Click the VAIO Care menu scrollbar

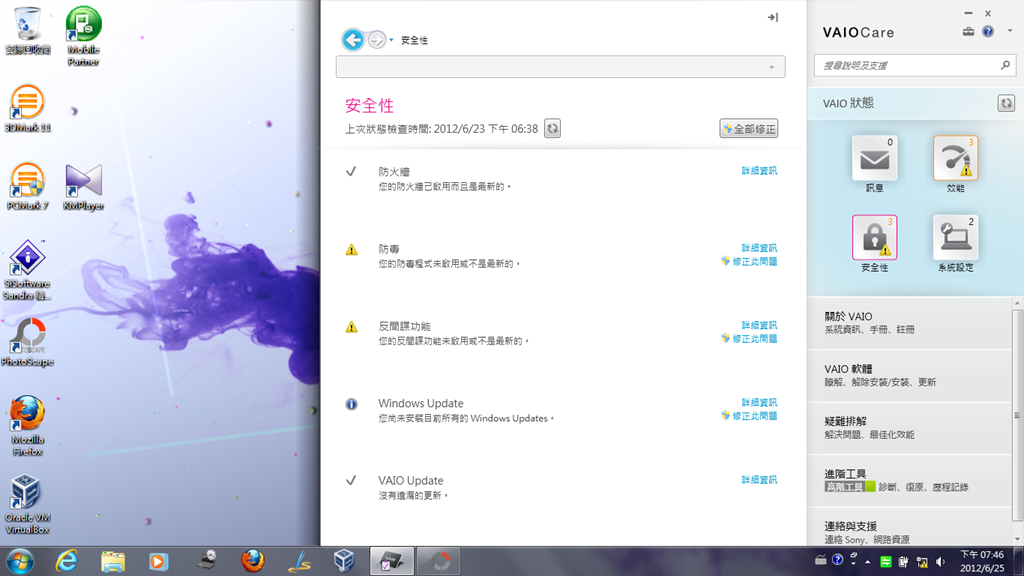pyautogui.click(x=1017, y=415)
